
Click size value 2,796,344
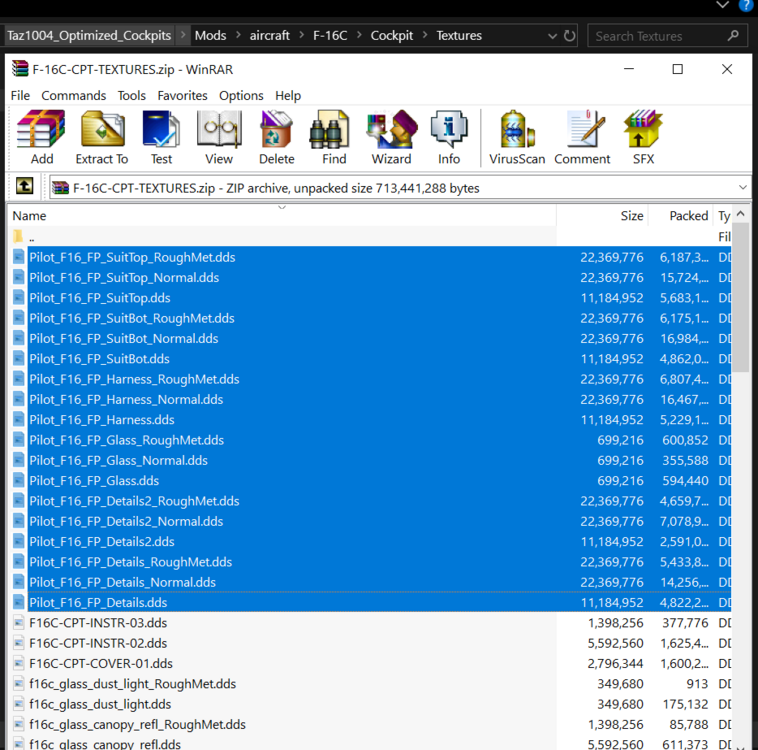pyautogui.click(x=615, y=663)
